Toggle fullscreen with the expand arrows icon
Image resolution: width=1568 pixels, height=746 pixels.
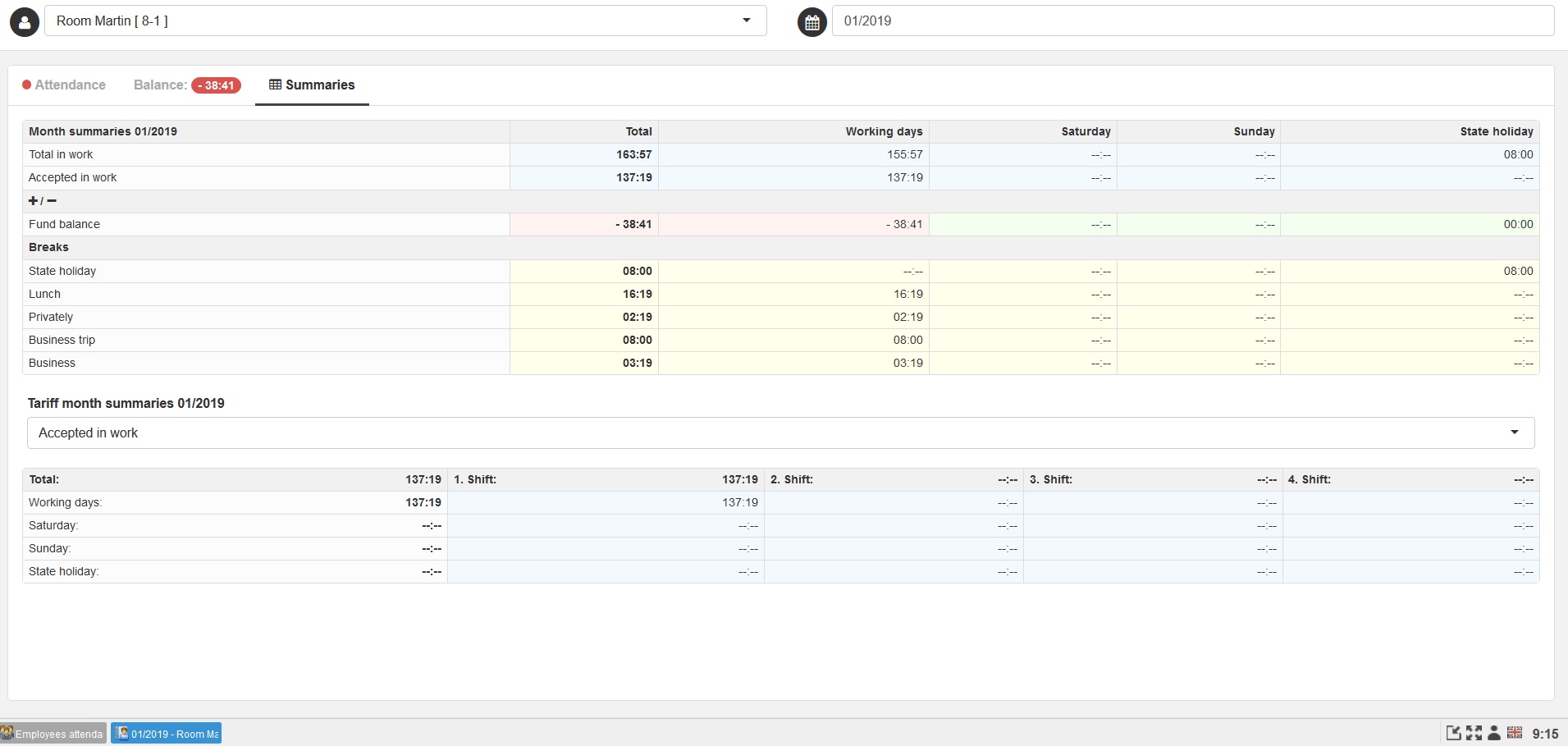pos(1474,733)
